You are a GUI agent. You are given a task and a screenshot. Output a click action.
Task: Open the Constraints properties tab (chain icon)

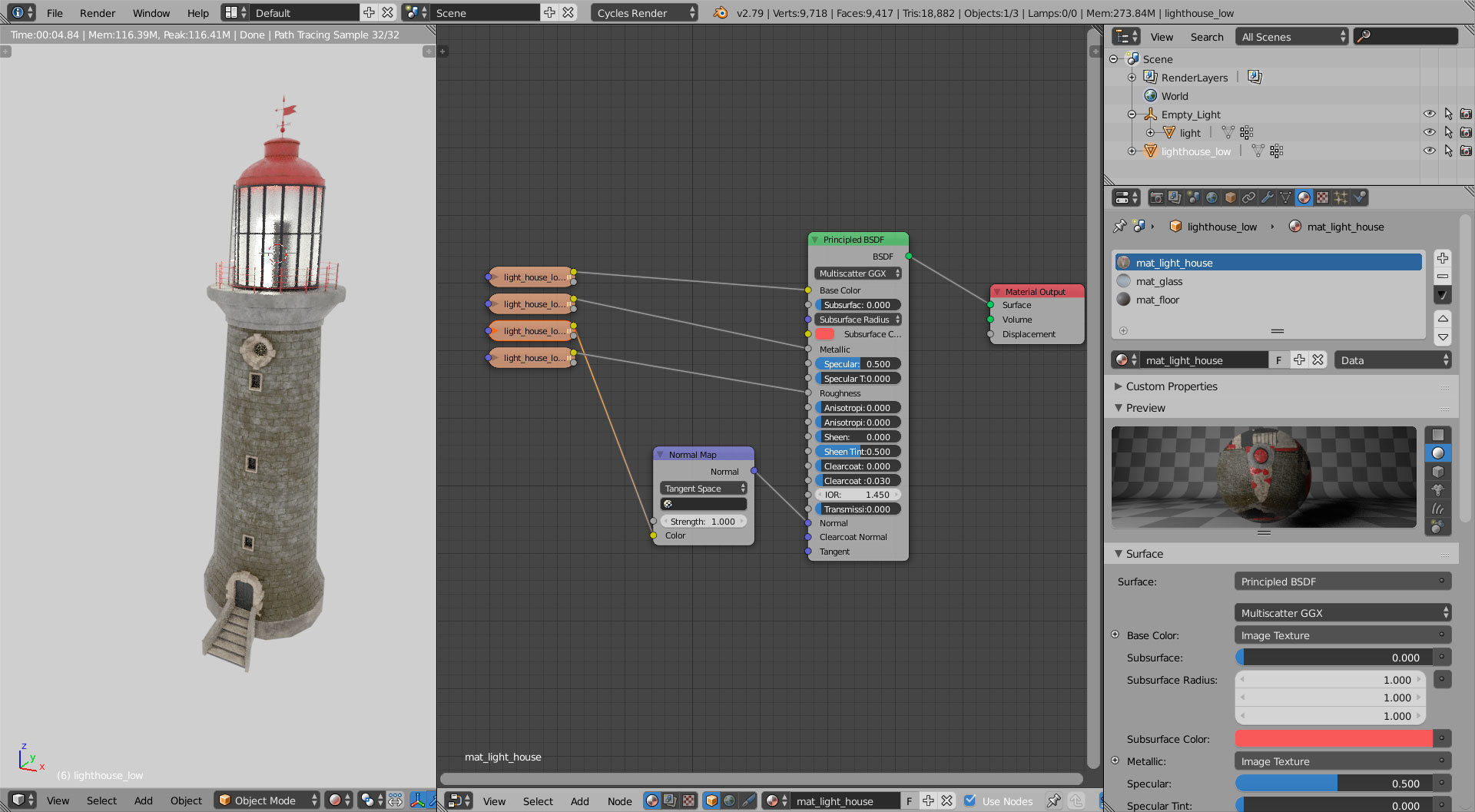1248,197
